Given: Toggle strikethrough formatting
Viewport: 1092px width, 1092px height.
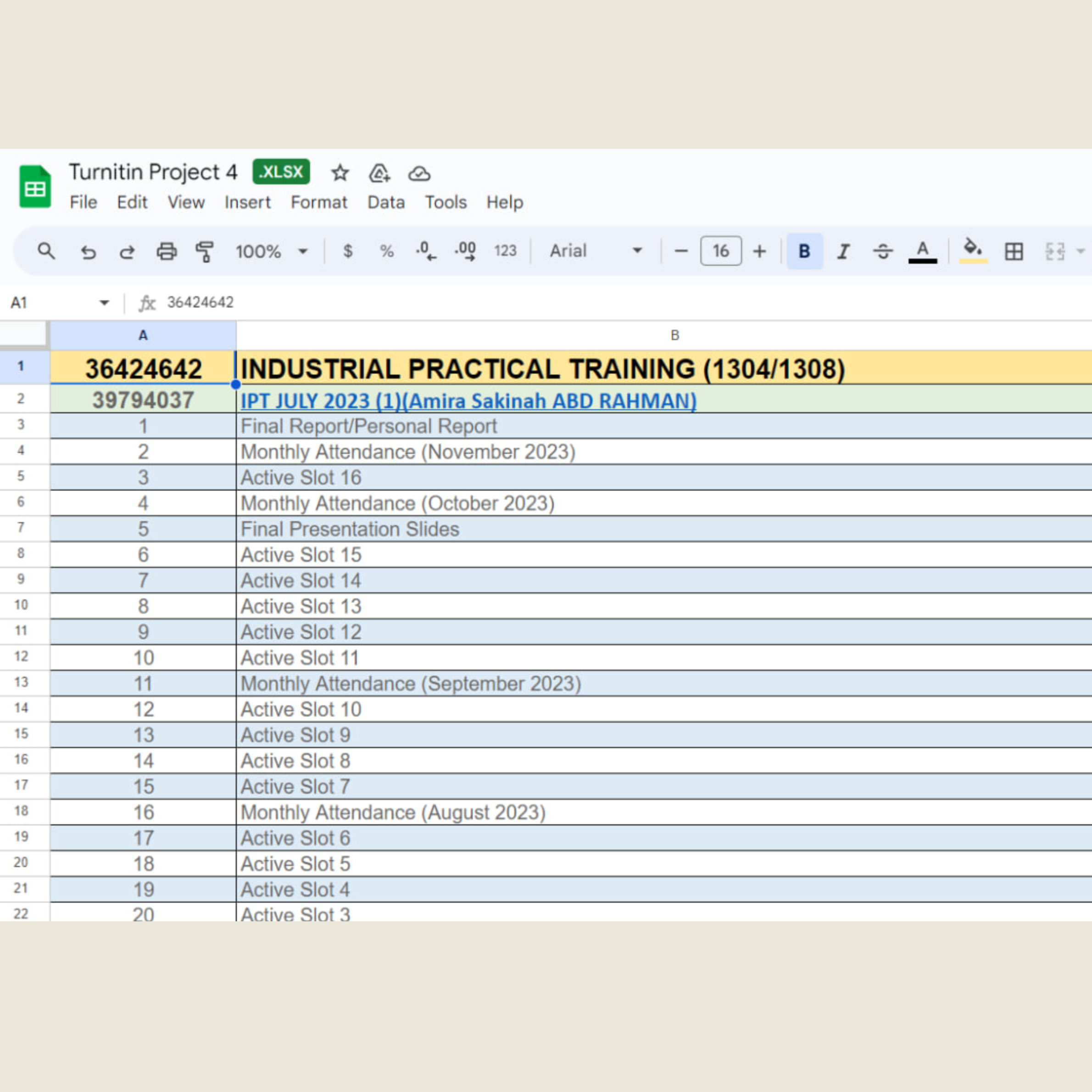Looking at the screenshot, I should point(882,251).
